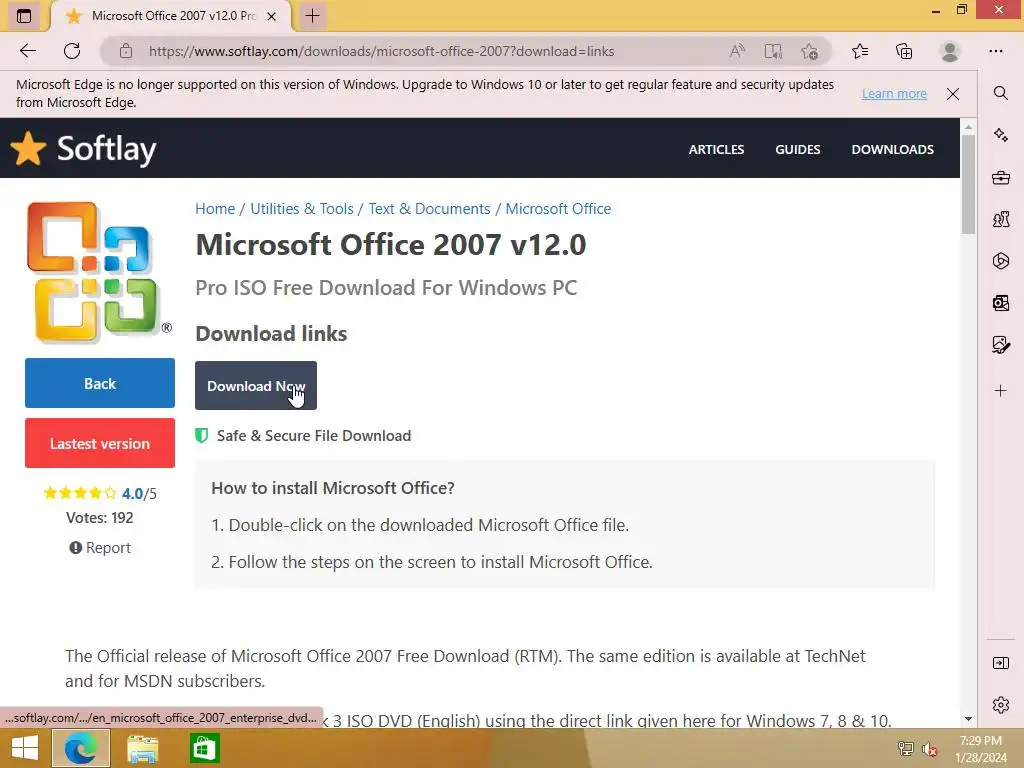Open sidebar Copilot sparkle icon
The image size is (1024, 768).
[x=1000, y=135]
